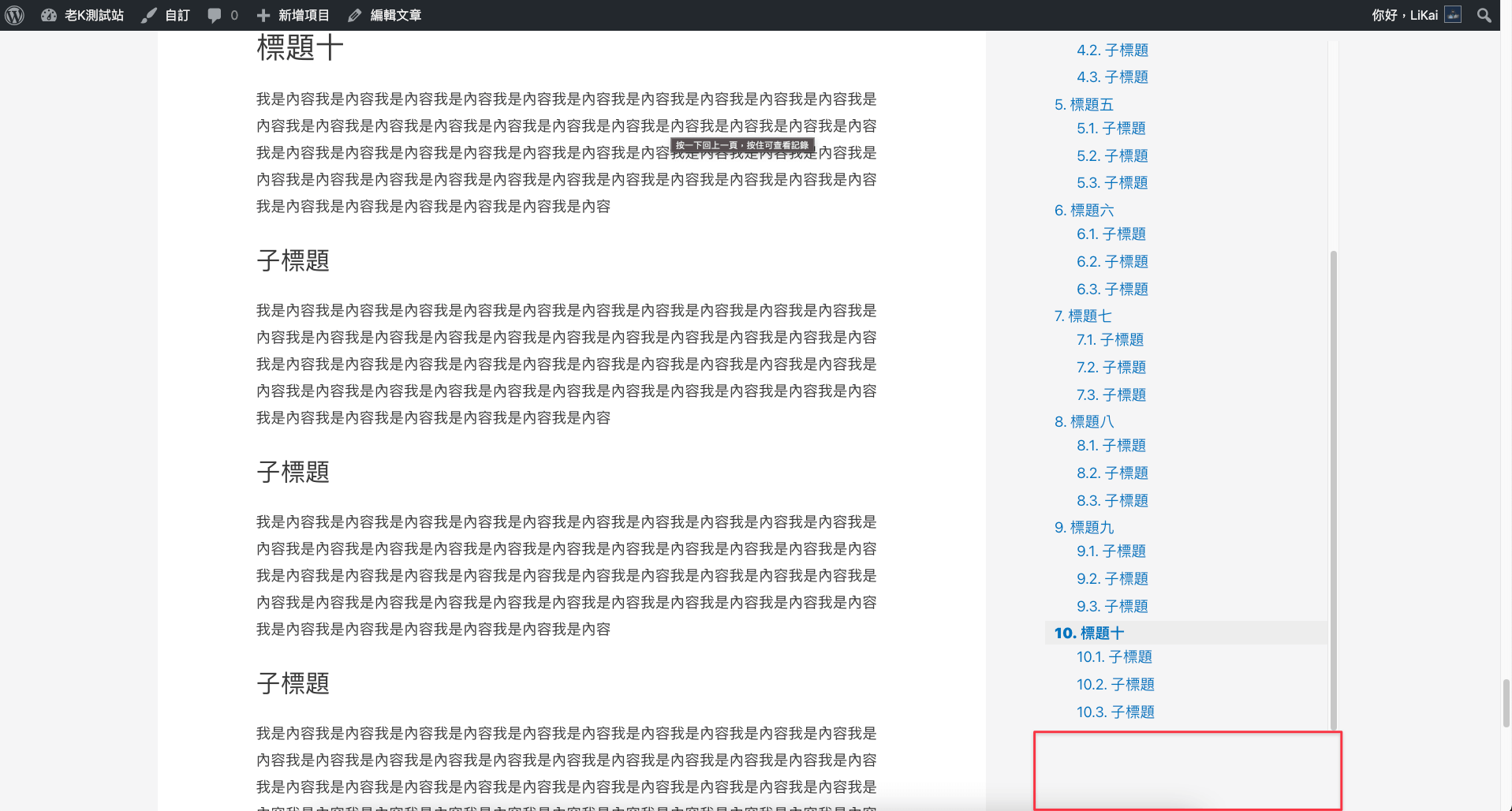Jump to 10.1. 子標題
The height and width of the screenshot is (811, 1512).
tap(1114, 656)
